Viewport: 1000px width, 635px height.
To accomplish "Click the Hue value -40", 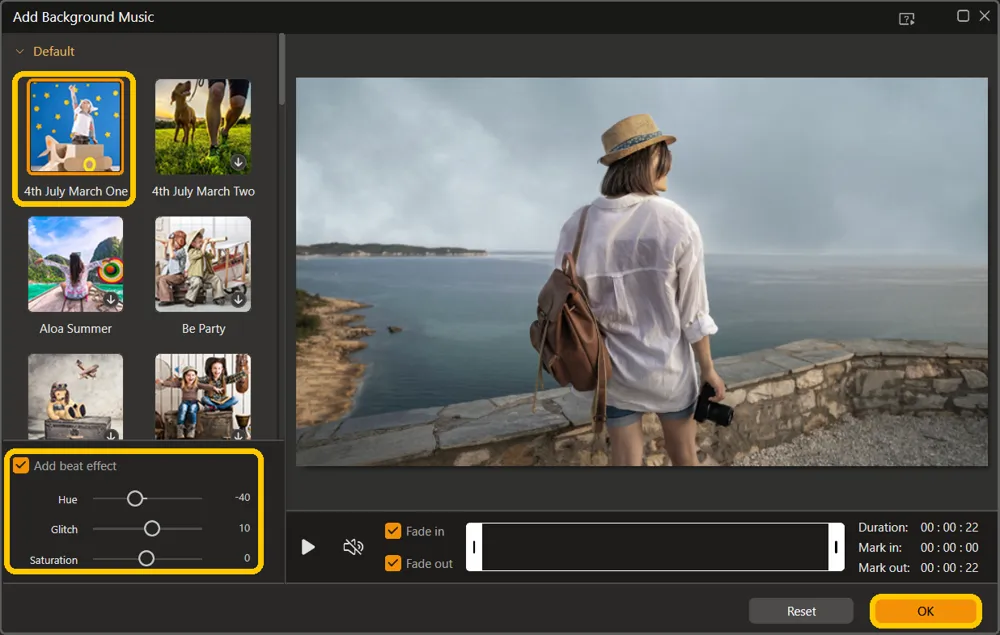I will click(242, 497).
